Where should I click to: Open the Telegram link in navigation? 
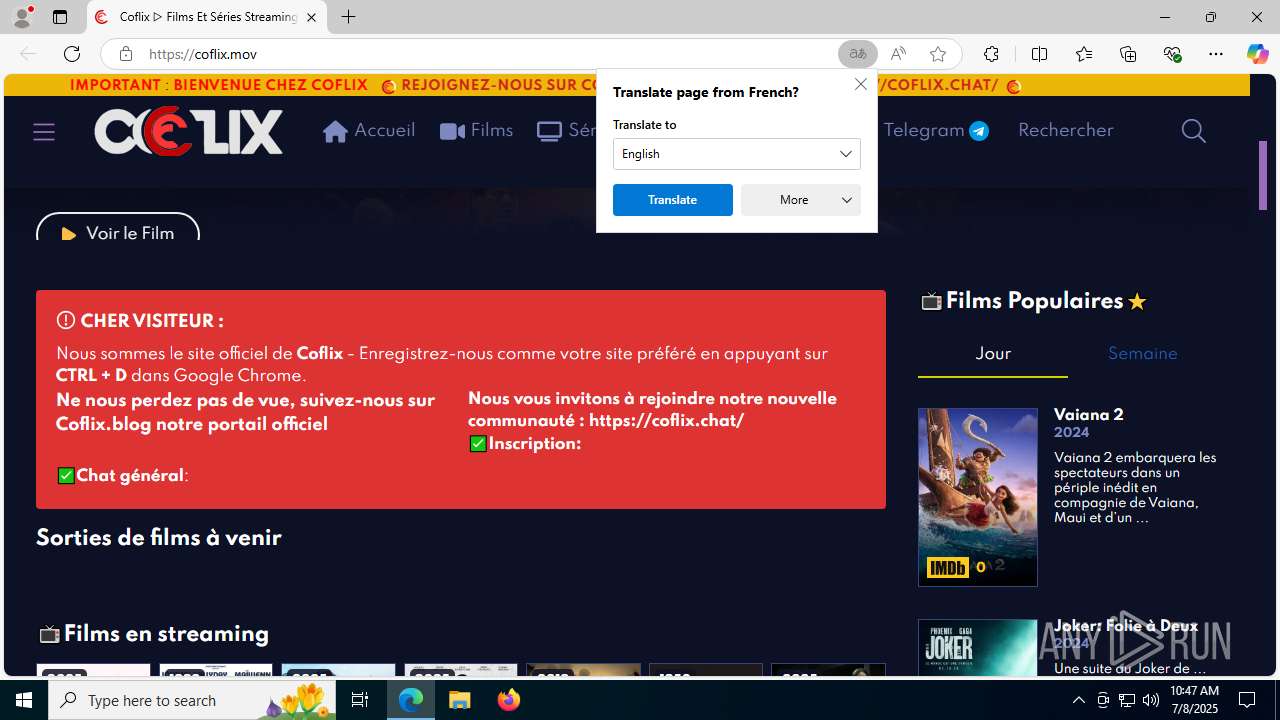[x=936, y=131]
